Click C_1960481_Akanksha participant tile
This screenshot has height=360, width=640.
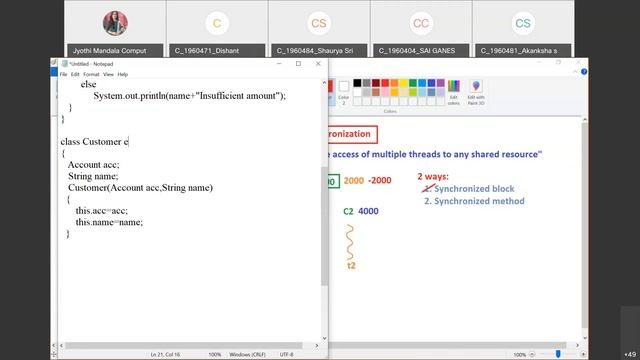point(523,29)
